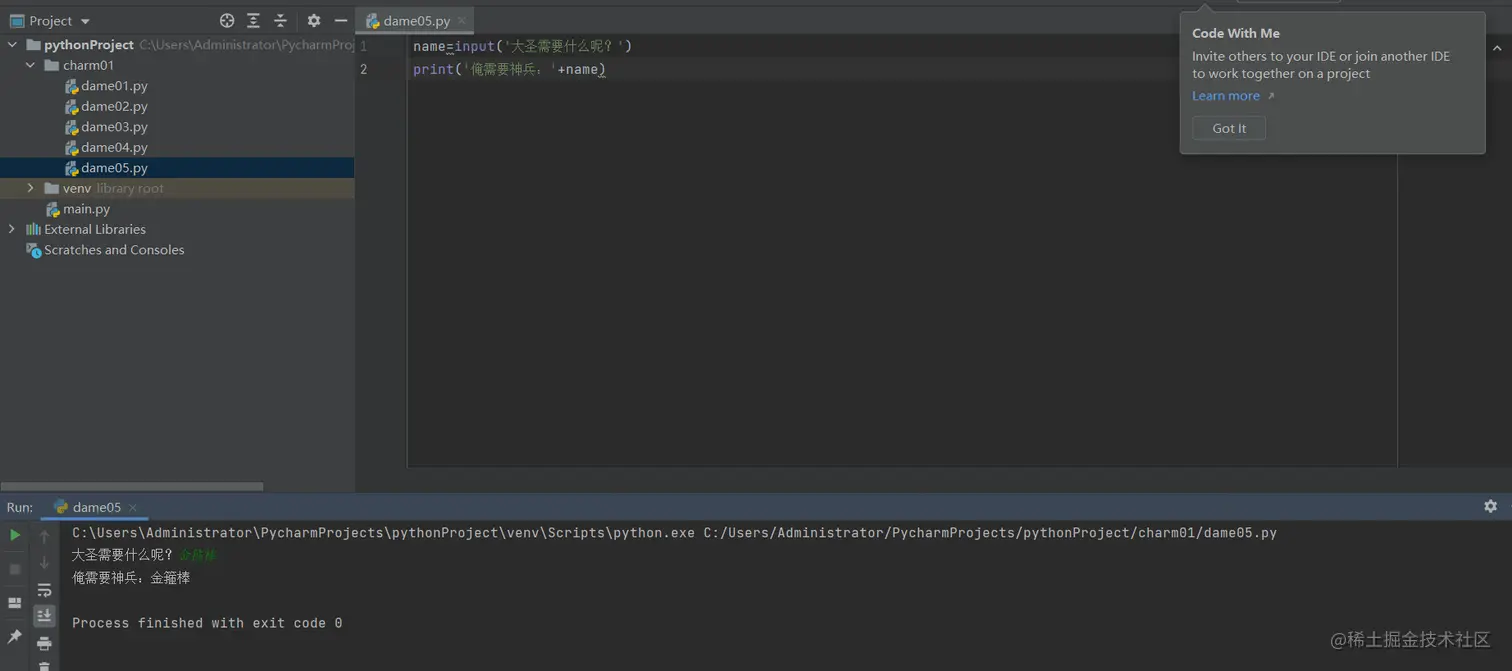
Task: Click the up chevron at editor top right
Action: tap(1497, 48)
